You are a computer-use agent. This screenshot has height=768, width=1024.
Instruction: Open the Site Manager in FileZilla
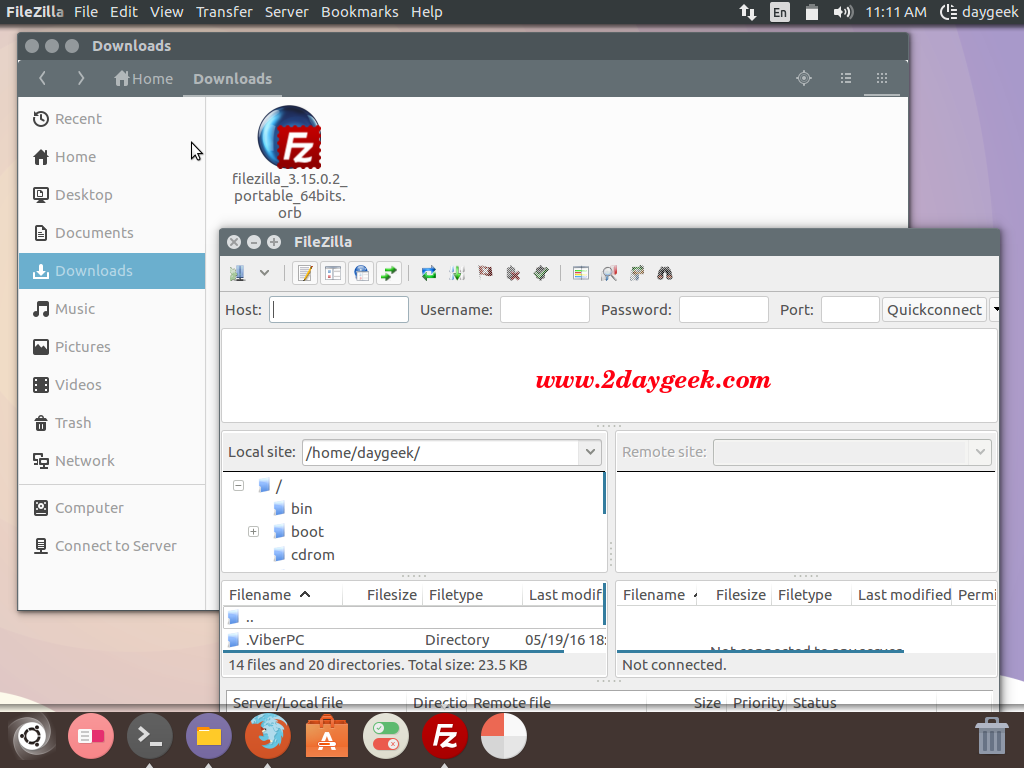(x=238, y=274)
